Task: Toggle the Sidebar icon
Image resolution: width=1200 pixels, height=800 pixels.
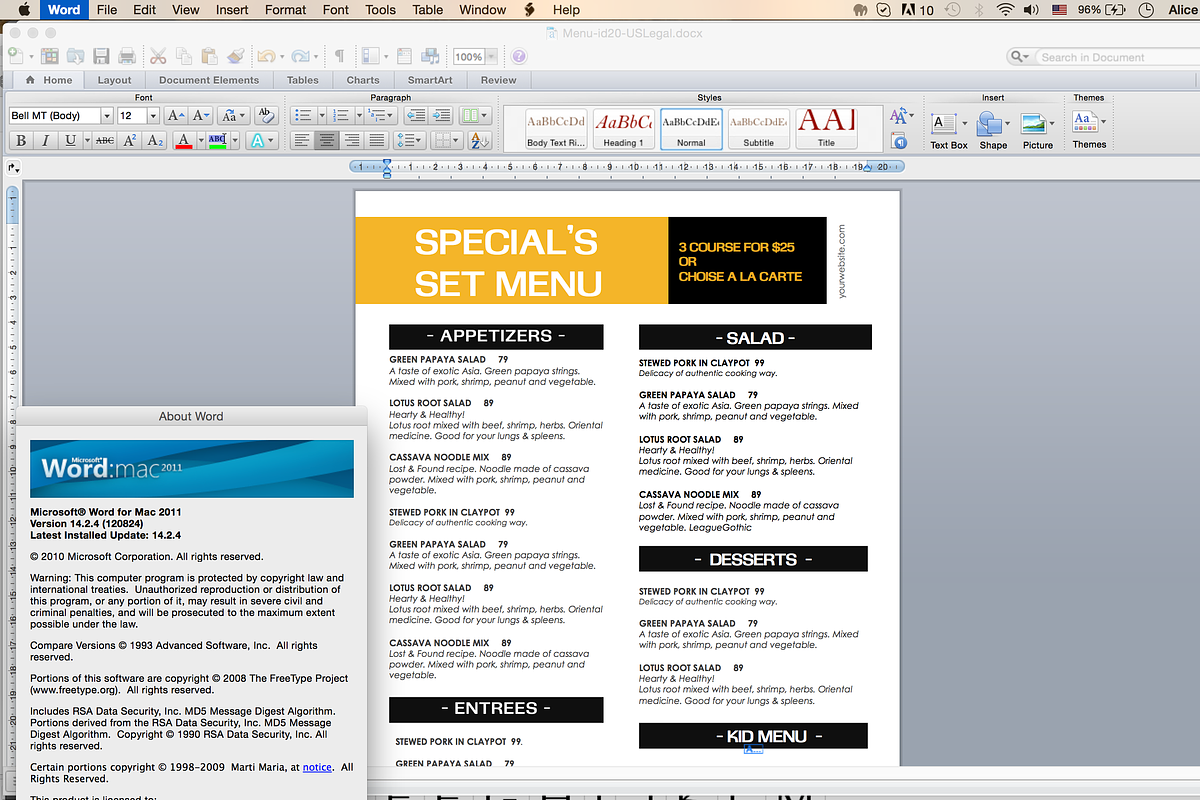Action: pyautogui.click(x=370, y=57)
